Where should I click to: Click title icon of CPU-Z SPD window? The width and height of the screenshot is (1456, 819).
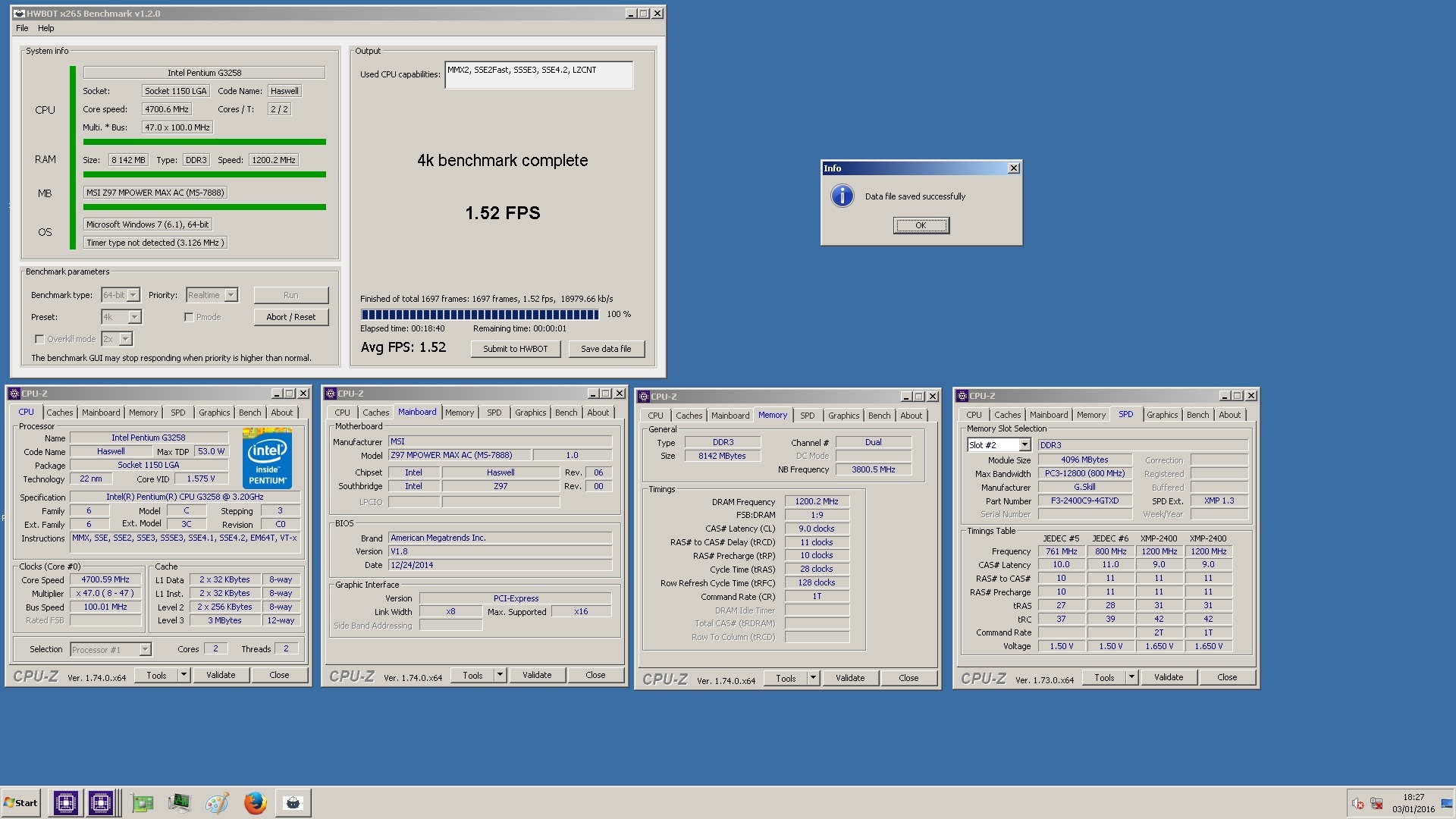coord(962,396)
